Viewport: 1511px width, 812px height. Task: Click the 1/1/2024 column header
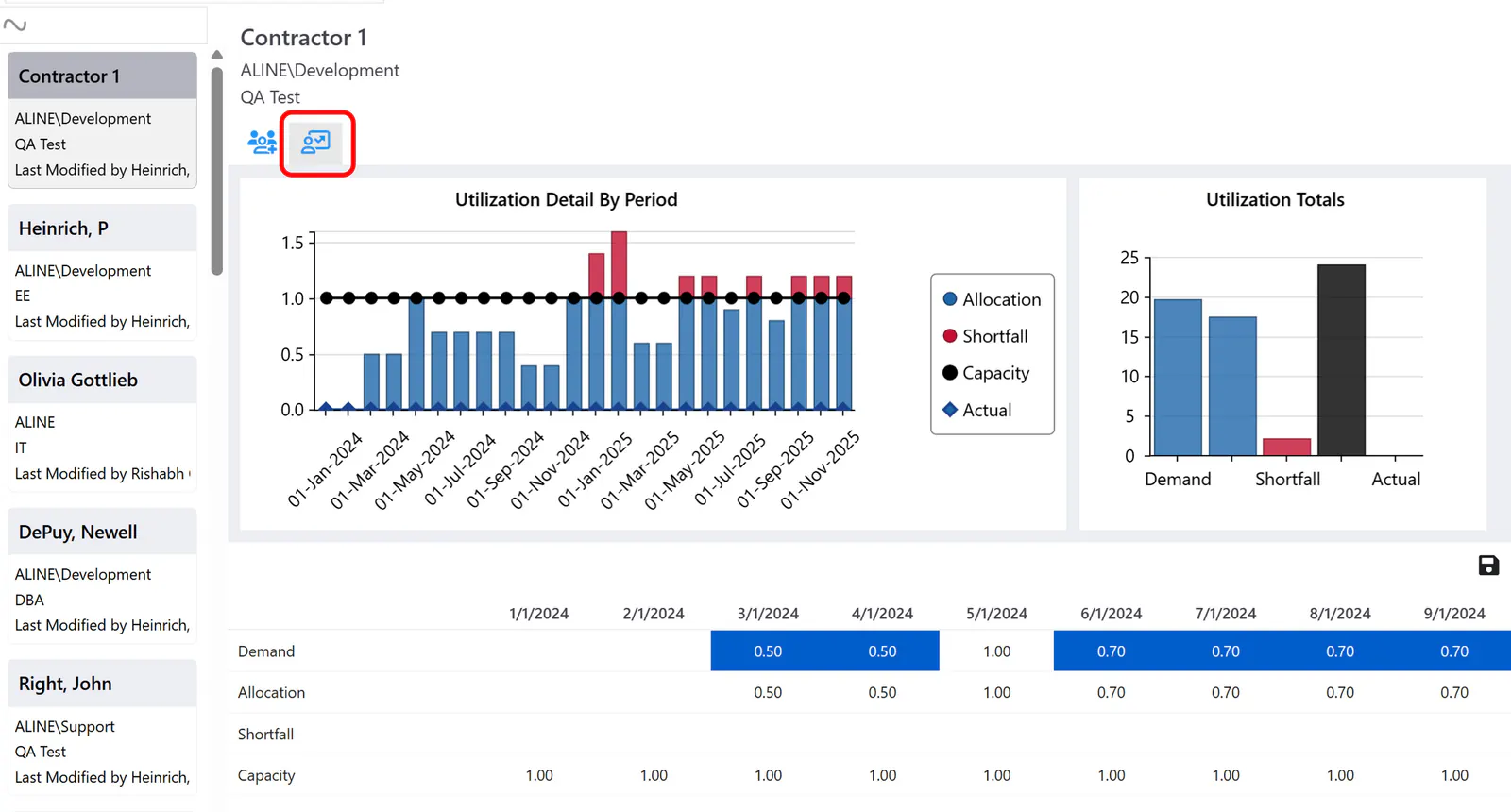point(538,613)
